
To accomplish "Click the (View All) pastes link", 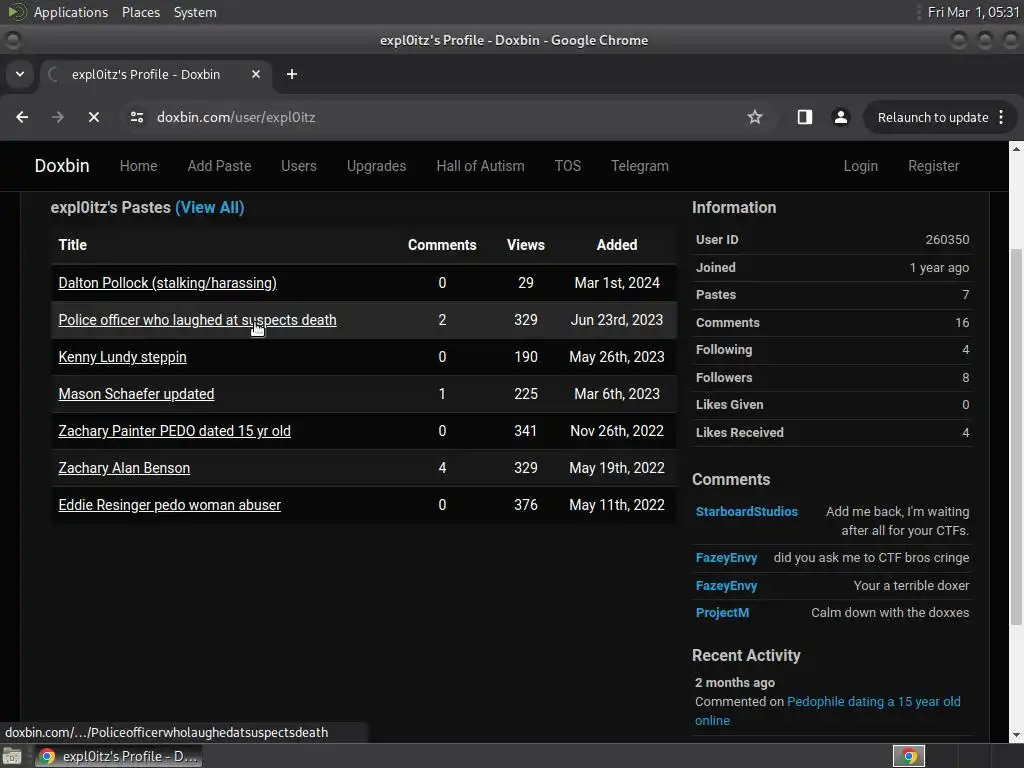I will 210,208.
